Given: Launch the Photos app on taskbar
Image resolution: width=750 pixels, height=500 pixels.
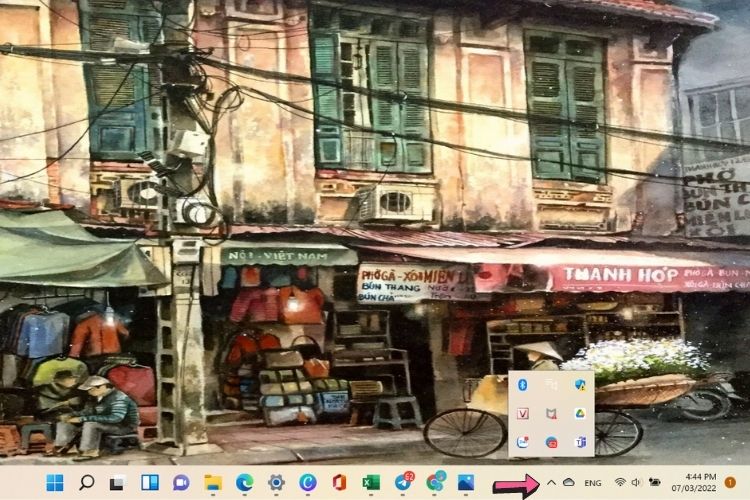Looking at the screenshot, I should [465, 482].
